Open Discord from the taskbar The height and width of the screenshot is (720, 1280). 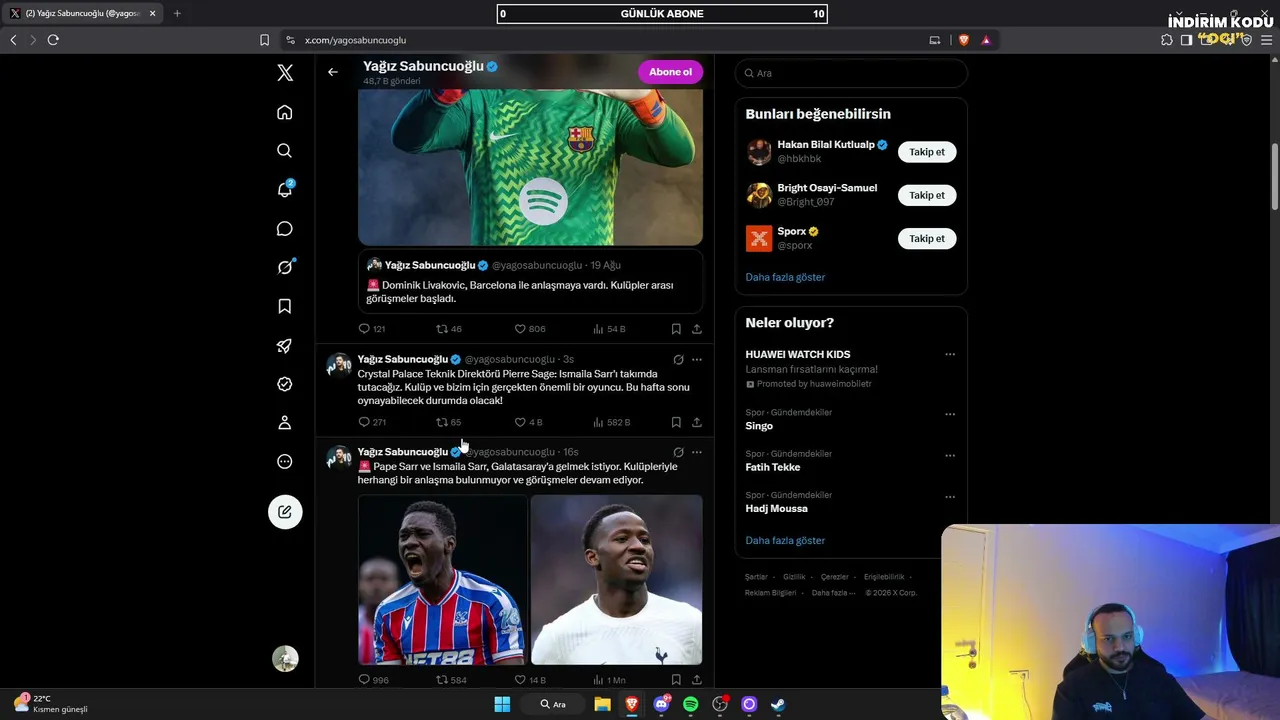pos(661,704)
